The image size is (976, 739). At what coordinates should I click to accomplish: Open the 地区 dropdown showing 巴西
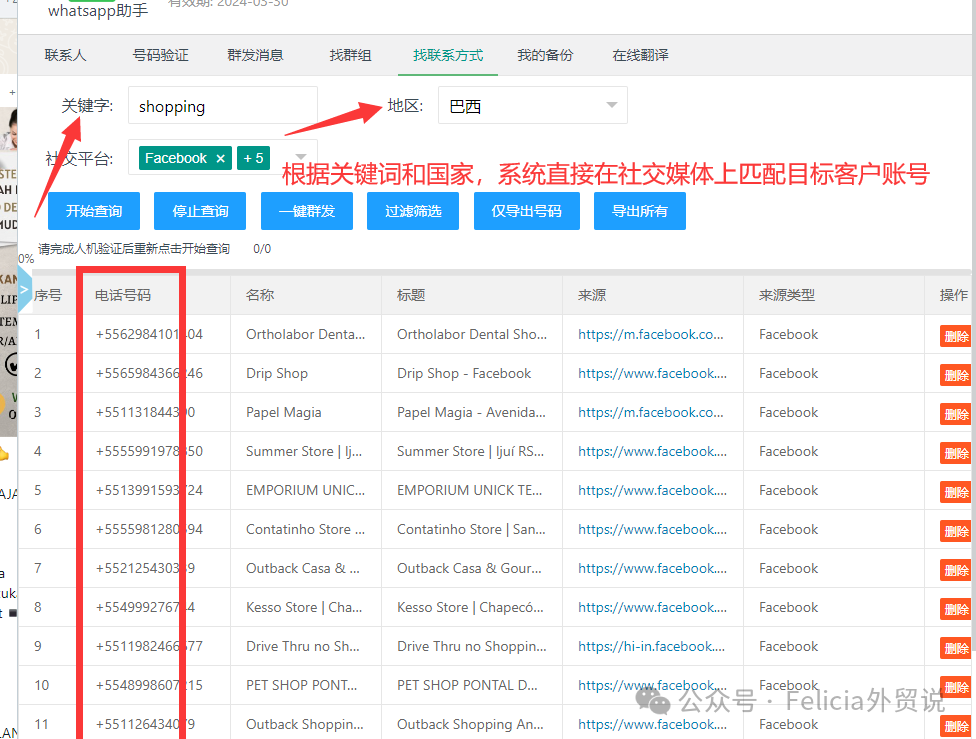coord(533,106)
